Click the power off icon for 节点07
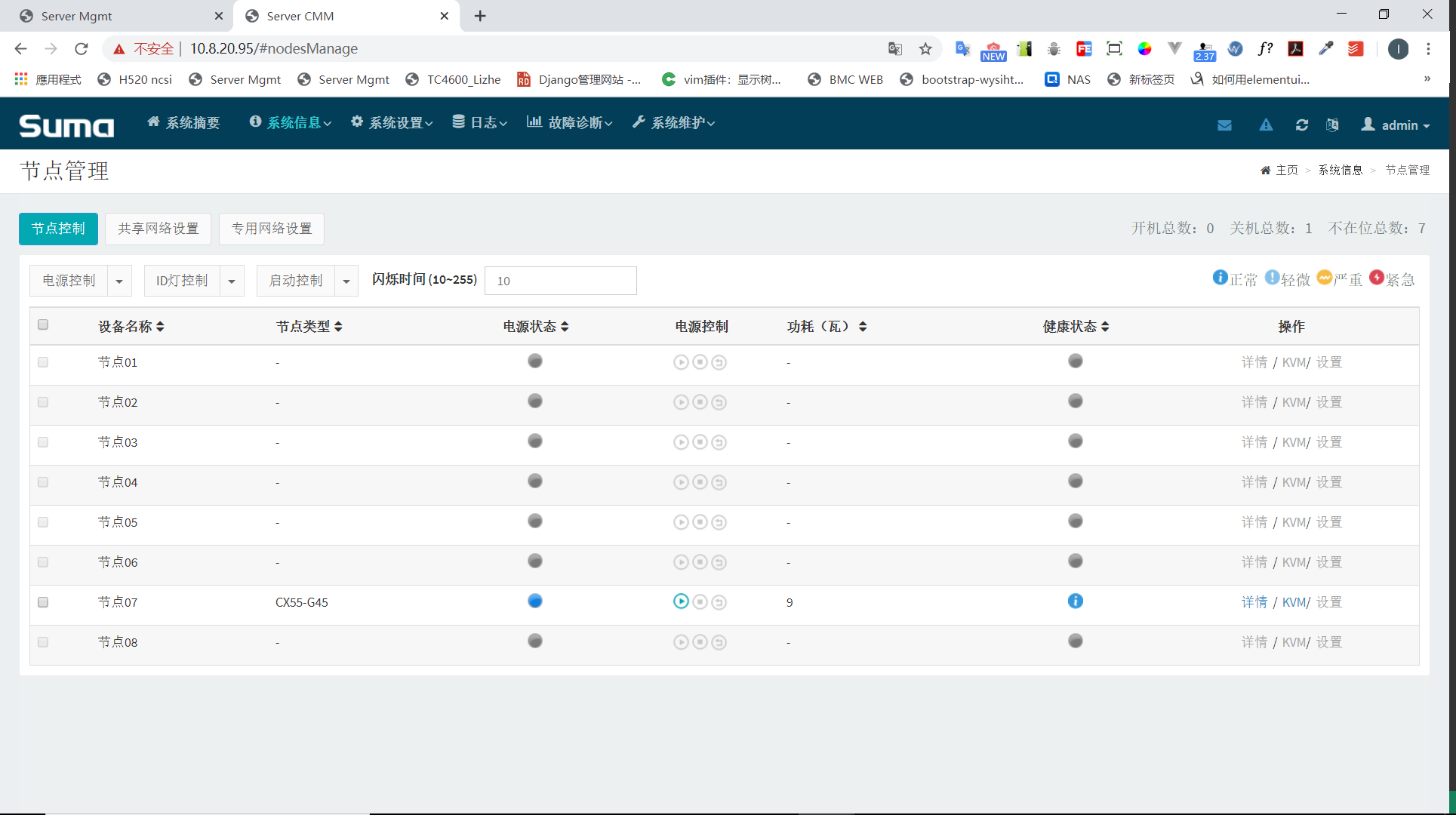The image size is (1456, 815). pos(700,602)
